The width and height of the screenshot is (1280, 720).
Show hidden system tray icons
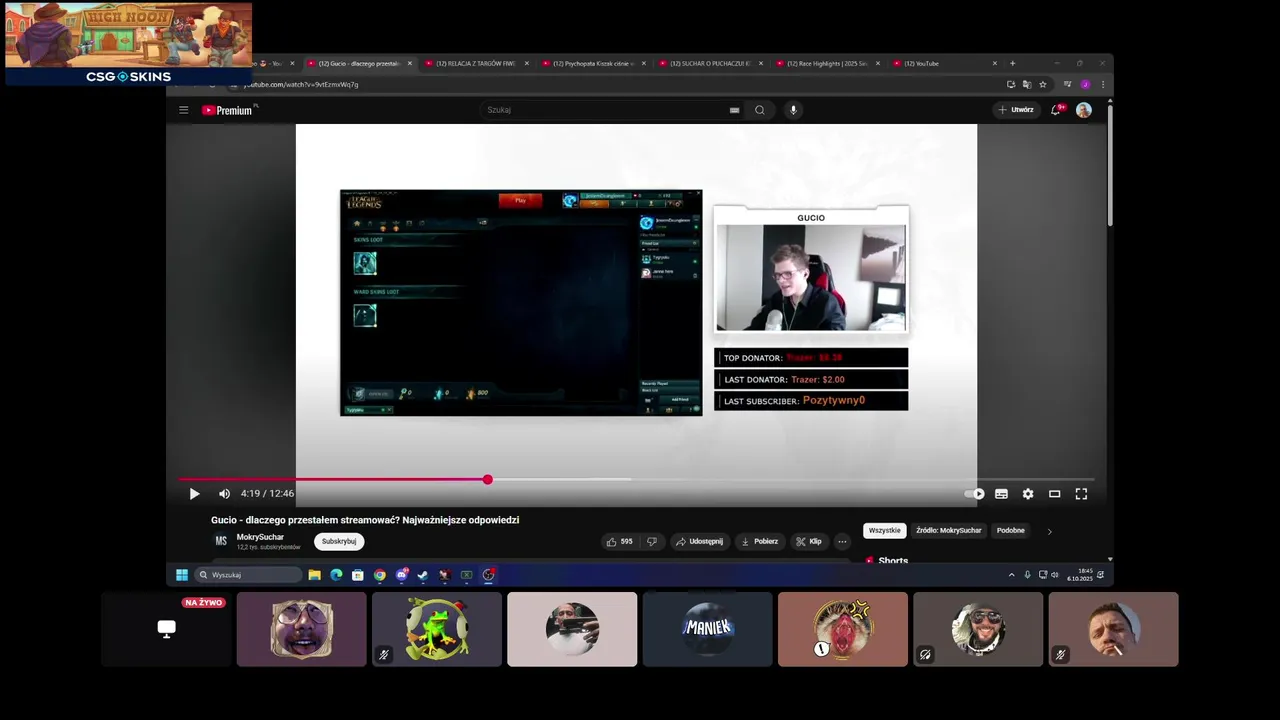click(1011, 575)
